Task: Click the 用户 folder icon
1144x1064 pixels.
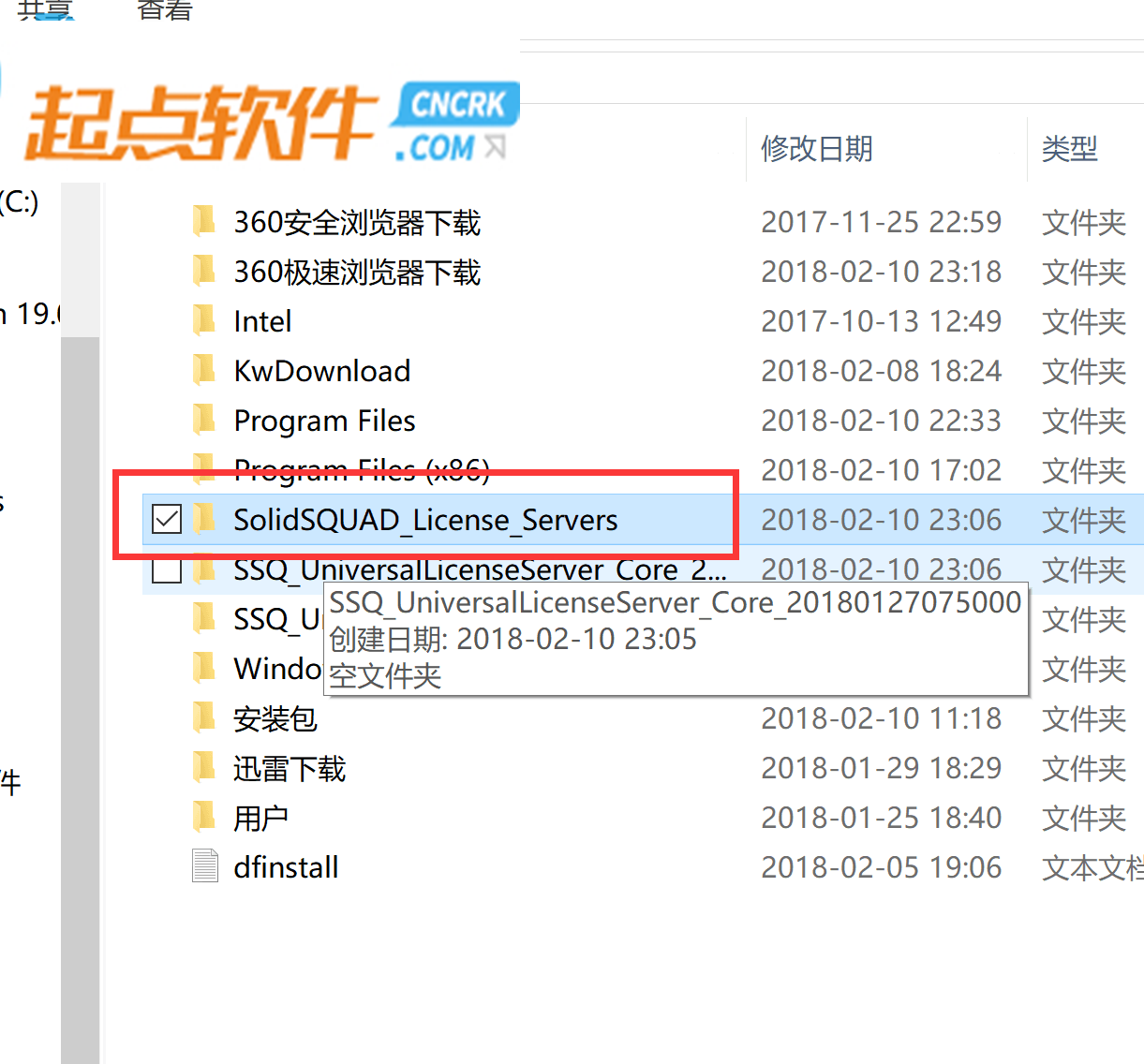Action: point(204,818)
